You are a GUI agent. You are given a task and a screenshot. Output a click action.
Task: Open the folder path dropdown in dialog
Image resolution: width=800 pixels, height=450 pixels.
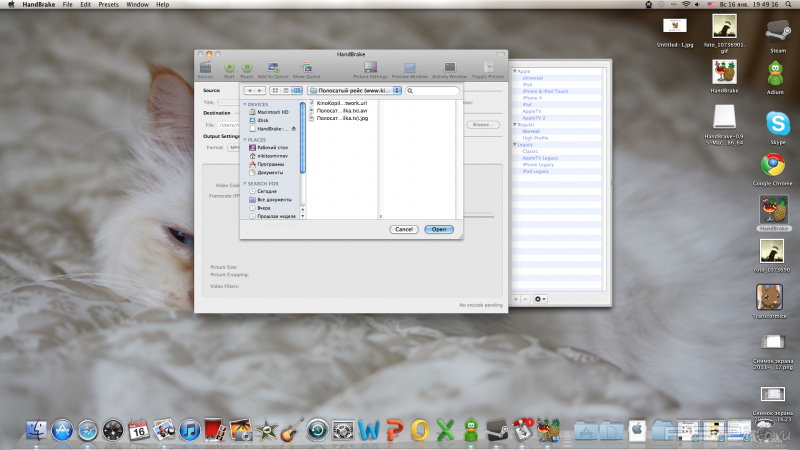(355, 91)
